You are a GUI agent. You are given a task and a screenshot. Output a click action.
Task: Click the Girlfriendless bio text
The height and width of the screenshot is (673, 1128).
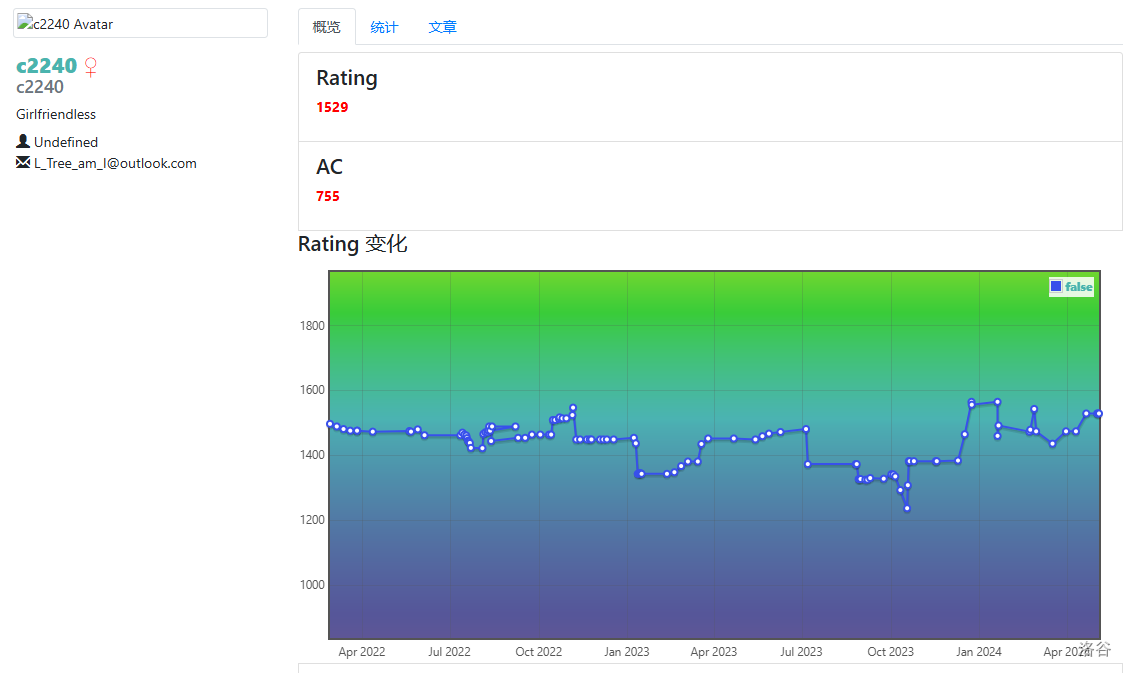point(56,114)
